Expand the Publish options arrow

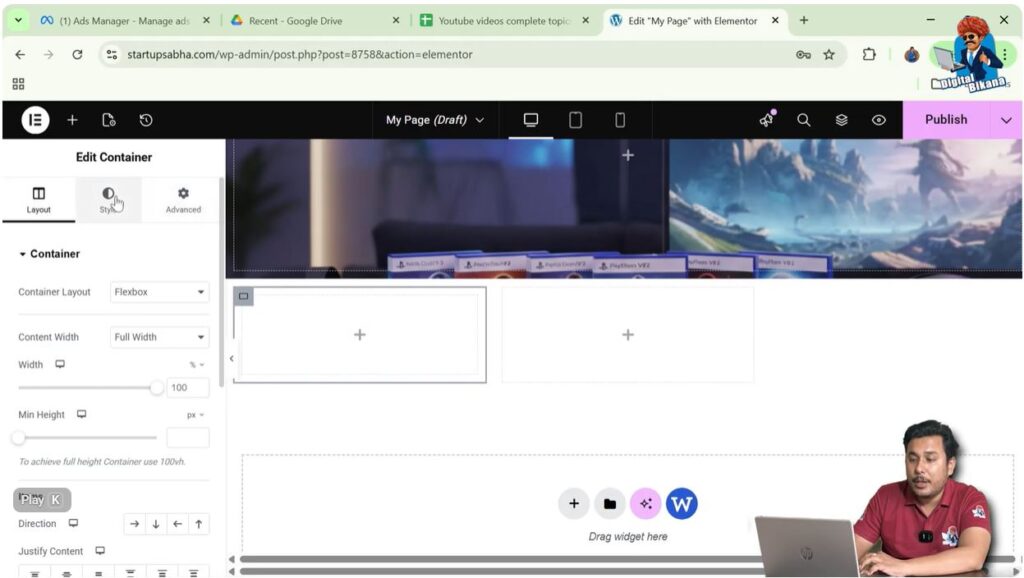click(x=1005, y=120)
